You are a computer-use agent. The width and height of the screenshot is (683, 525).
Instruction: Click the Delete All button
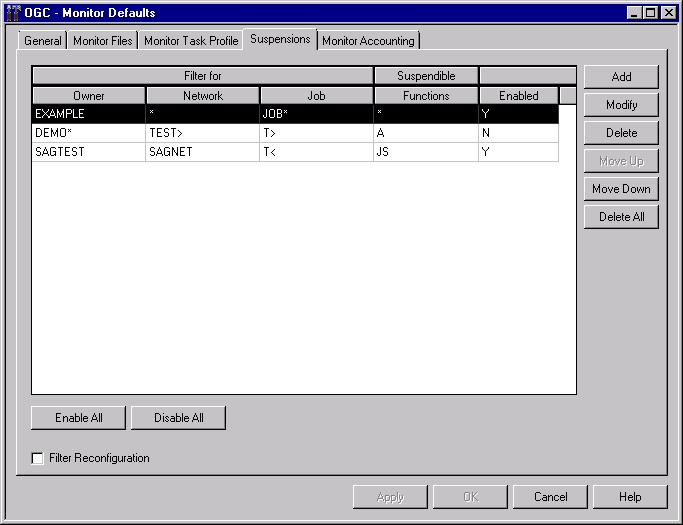(x=621, y=217)
